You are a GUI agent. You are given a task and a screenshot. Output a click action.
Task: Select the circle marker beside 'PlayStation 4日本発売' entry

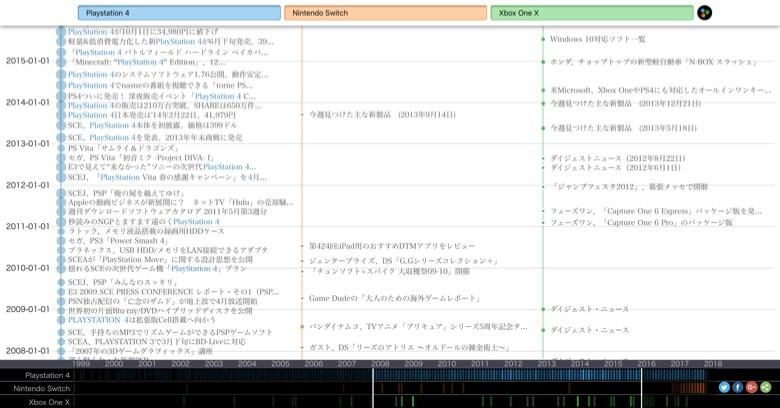pos(61,115)
